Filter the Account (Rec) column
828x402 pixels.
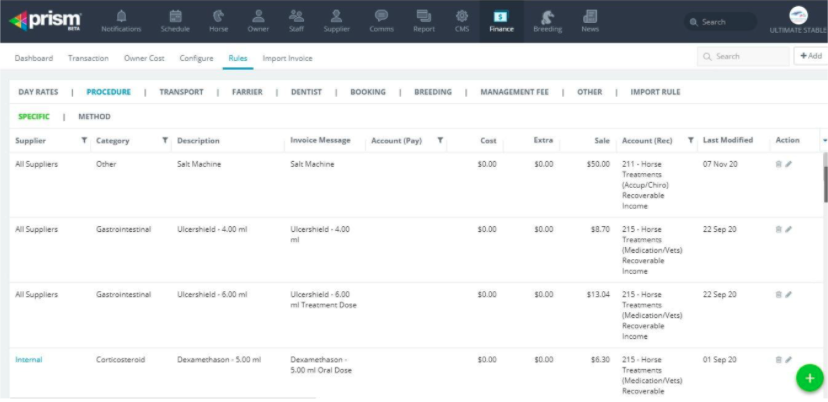click(690, 141)
